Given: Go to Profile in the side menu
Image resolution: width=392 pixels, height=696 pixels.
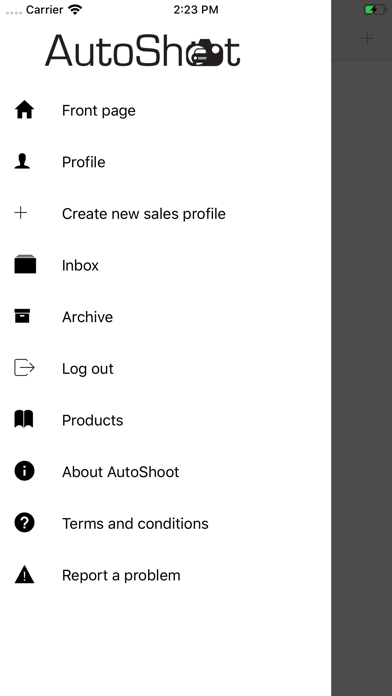Looking at the screenshot, I should point(166,162).
